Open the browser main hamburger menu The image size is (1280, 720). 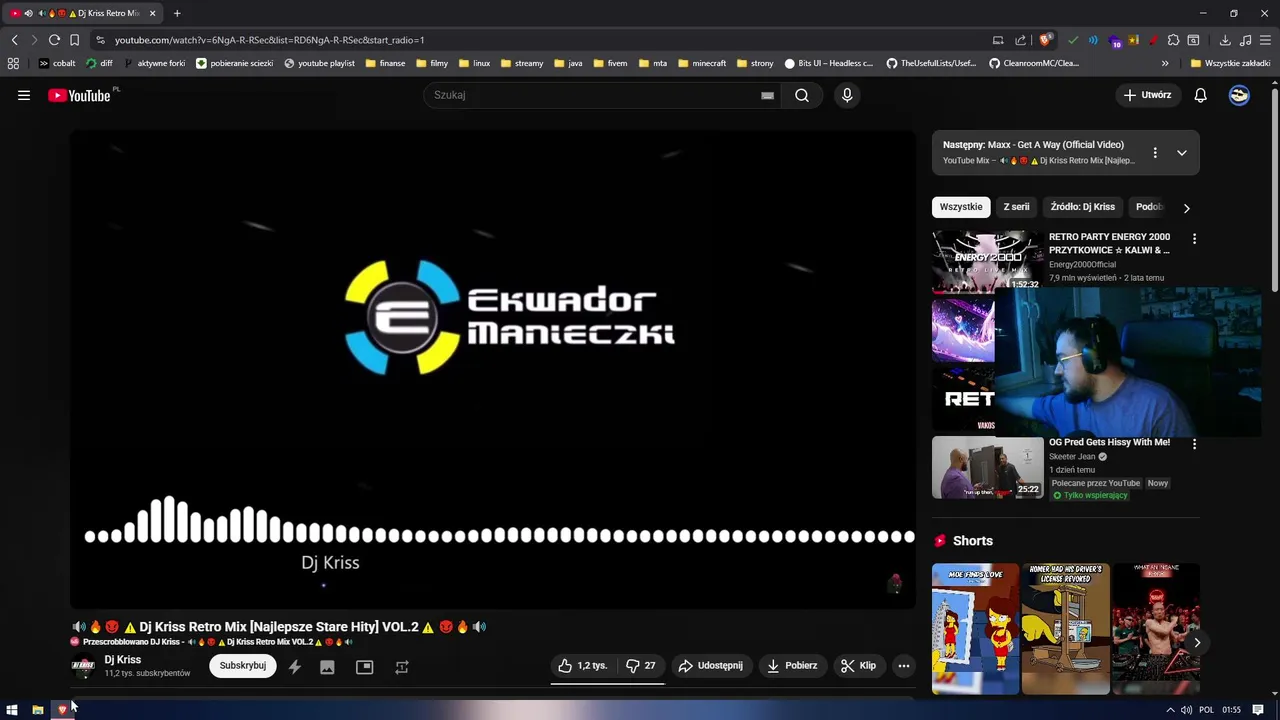point(1265,40)
